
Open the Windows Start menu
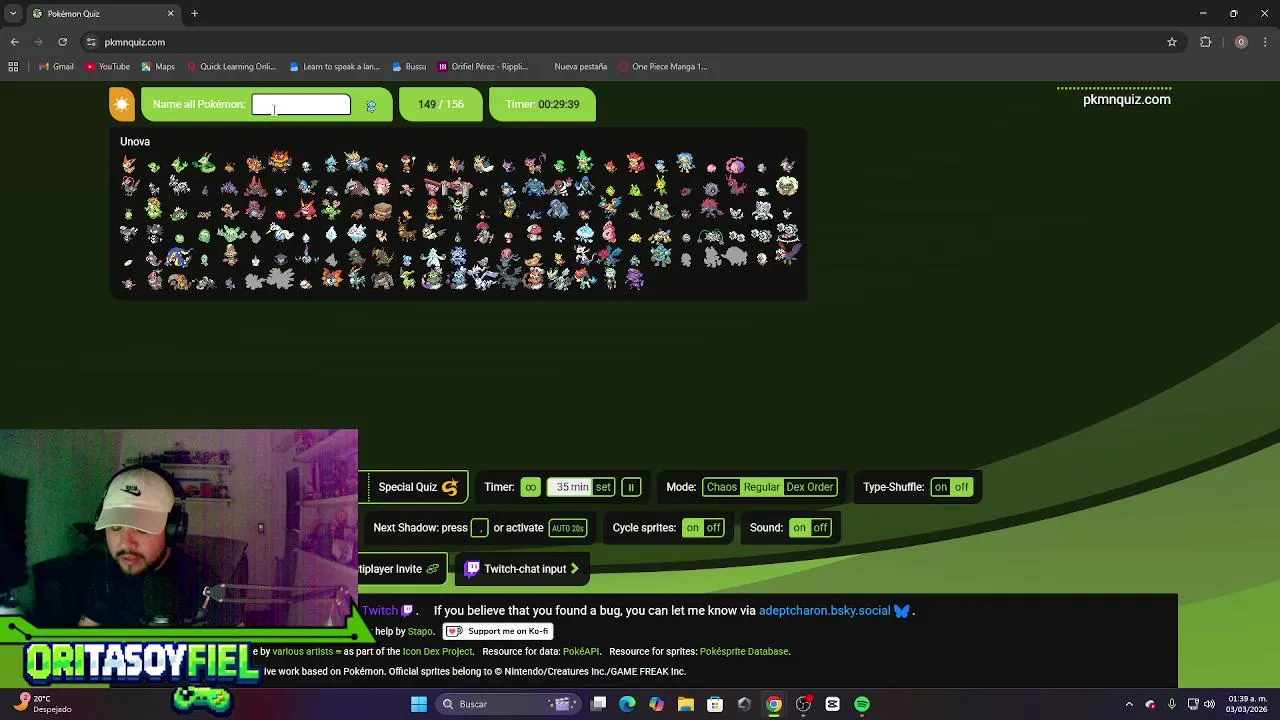(x=419, y=704)
